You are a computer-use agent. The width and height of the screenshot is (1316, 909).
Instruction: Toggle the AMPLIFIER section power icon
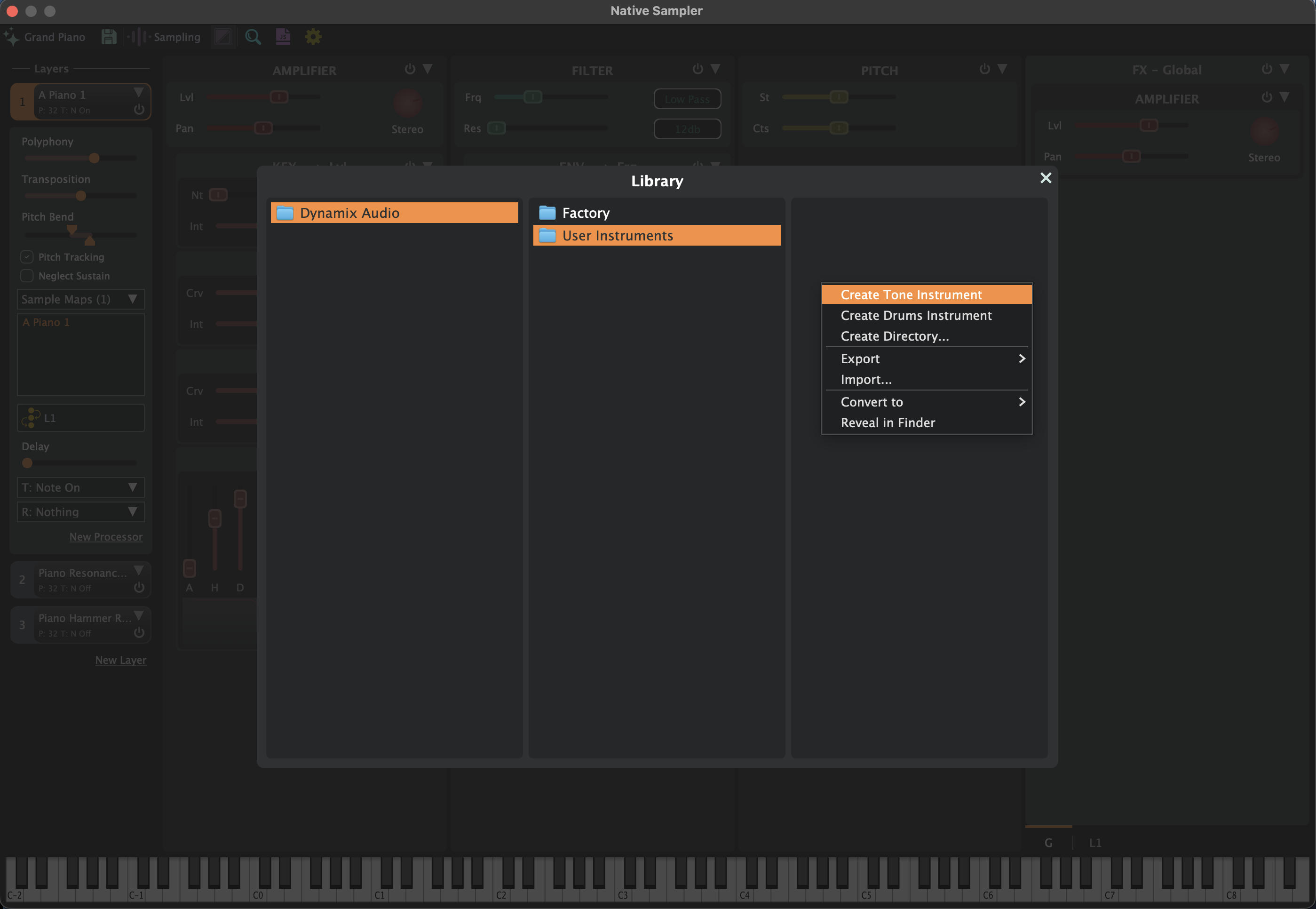410,69
